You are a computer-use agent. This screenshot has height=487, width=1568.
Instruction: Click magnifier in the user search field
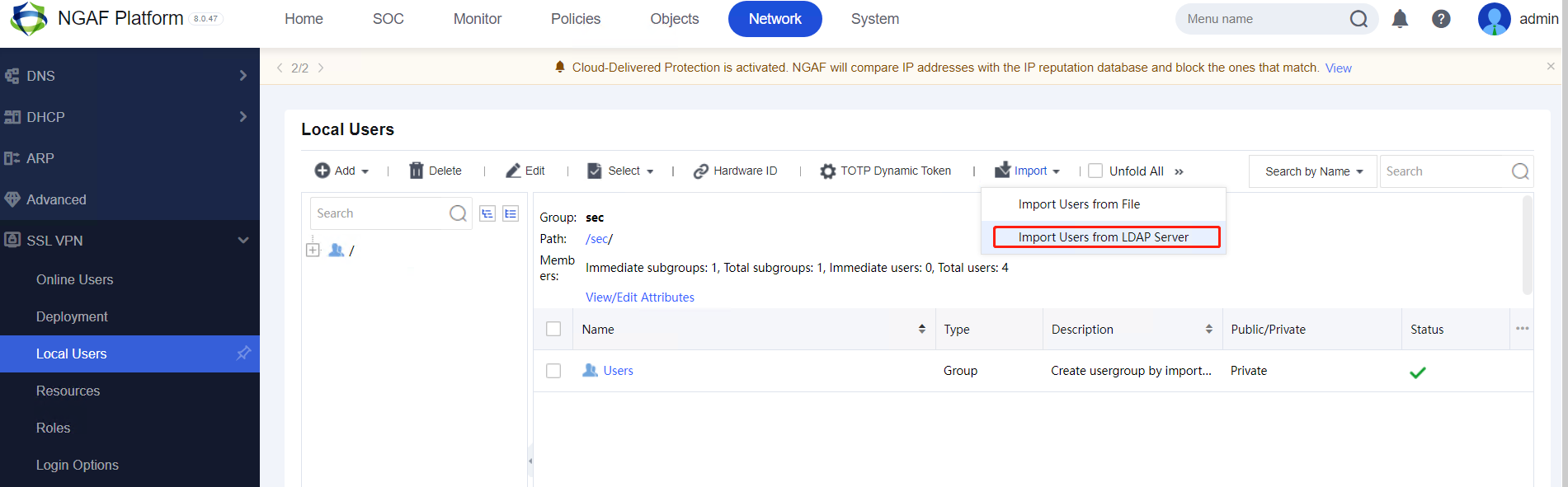pyautogui.click(x=1520, y=171)
